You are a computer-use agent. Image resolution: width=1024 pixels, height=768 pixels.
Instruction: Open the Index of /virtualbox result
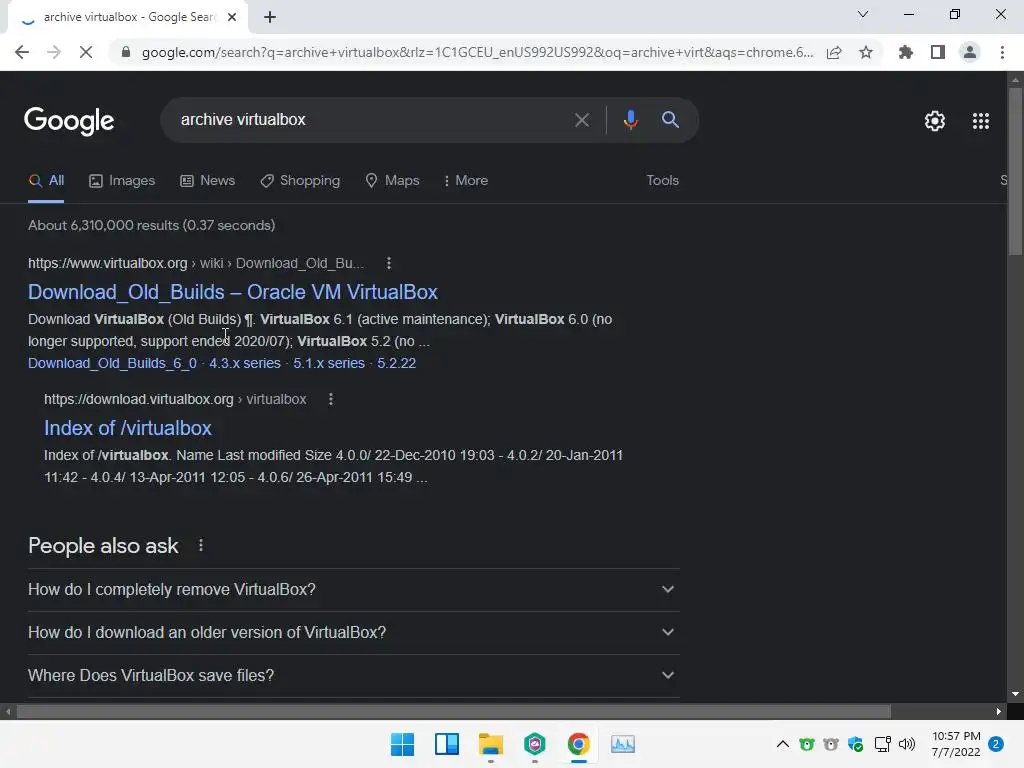tap(128, 428)
